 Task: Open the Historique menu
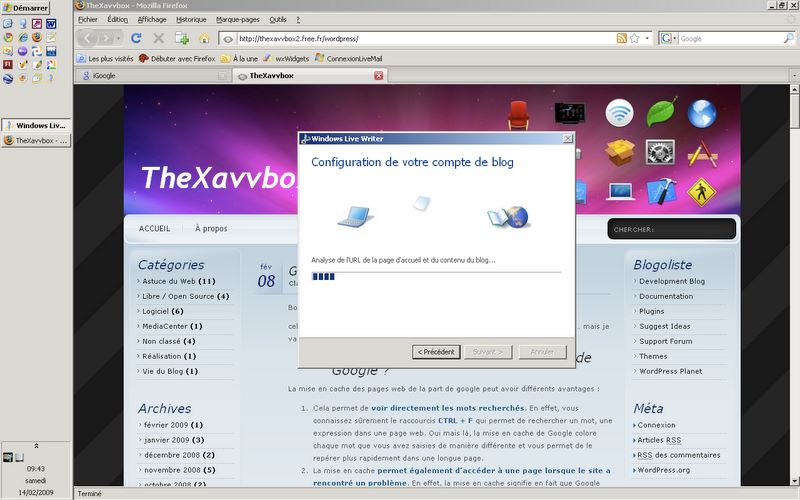pyautogui.click(x=191, y=19)
